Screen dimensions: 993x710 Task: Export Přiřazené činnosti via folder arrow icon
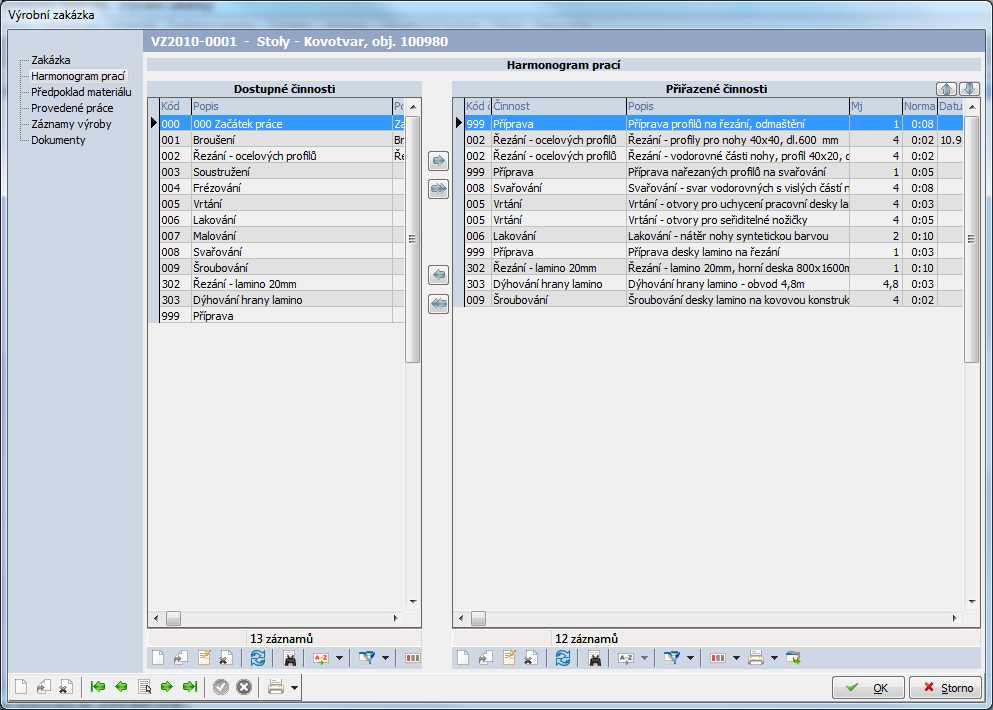[793, 658]
